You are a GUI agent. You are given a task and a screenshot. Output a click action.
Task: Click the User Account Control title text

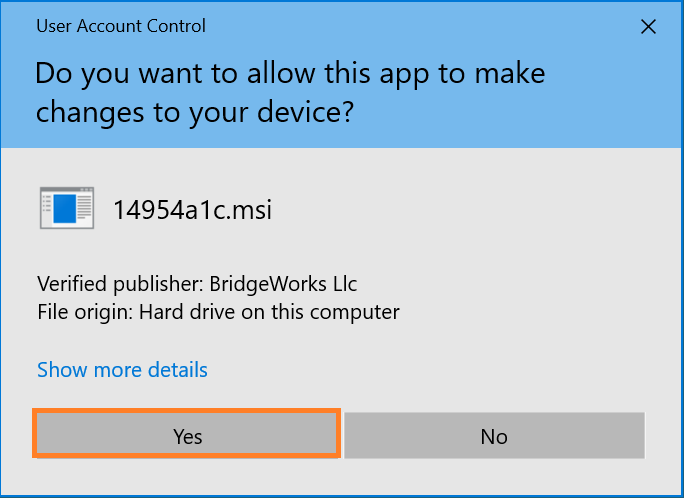[x=121, y=26]
